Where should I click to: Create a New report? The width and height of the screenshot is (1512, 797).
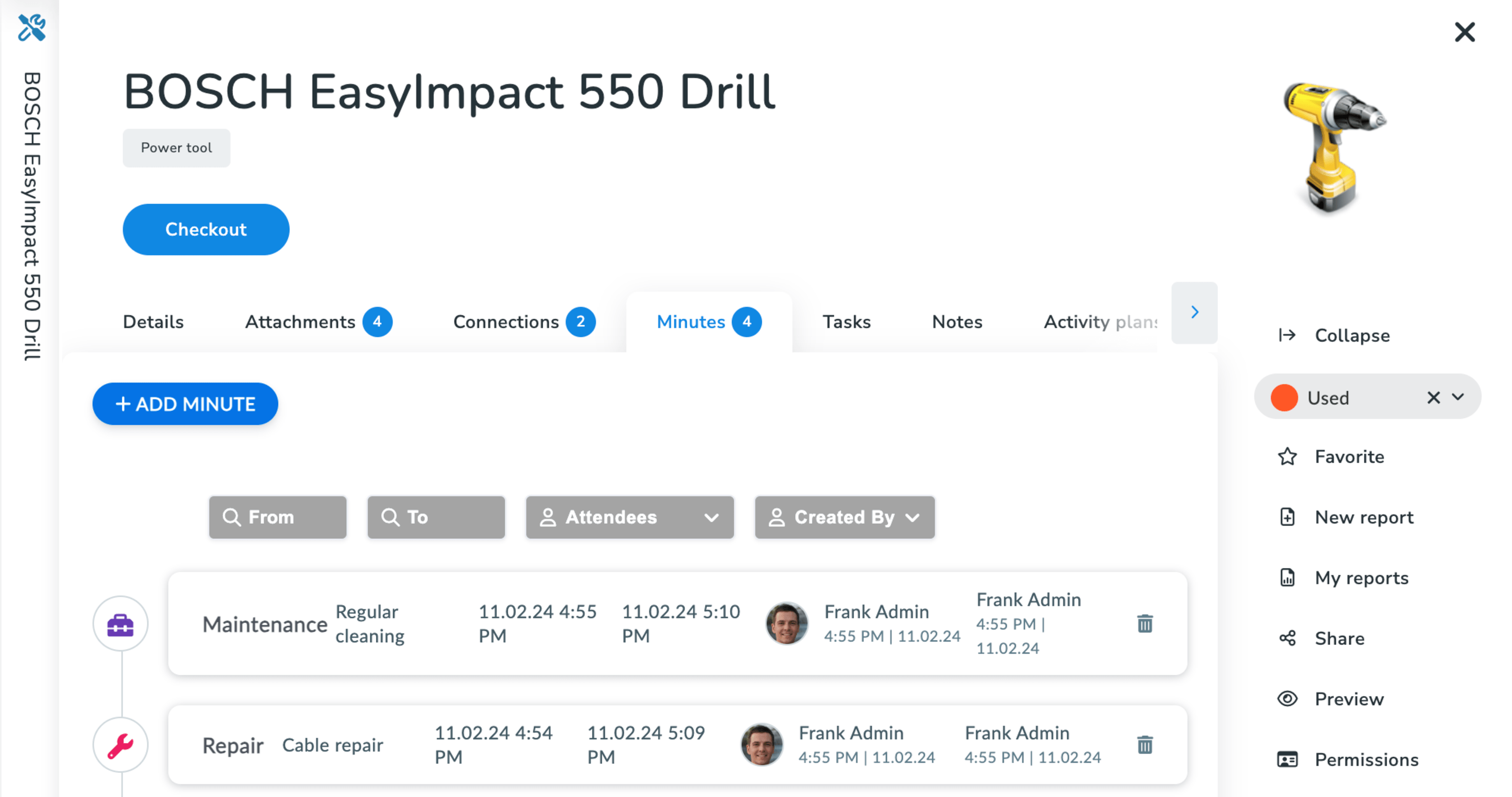point(1363,517)
